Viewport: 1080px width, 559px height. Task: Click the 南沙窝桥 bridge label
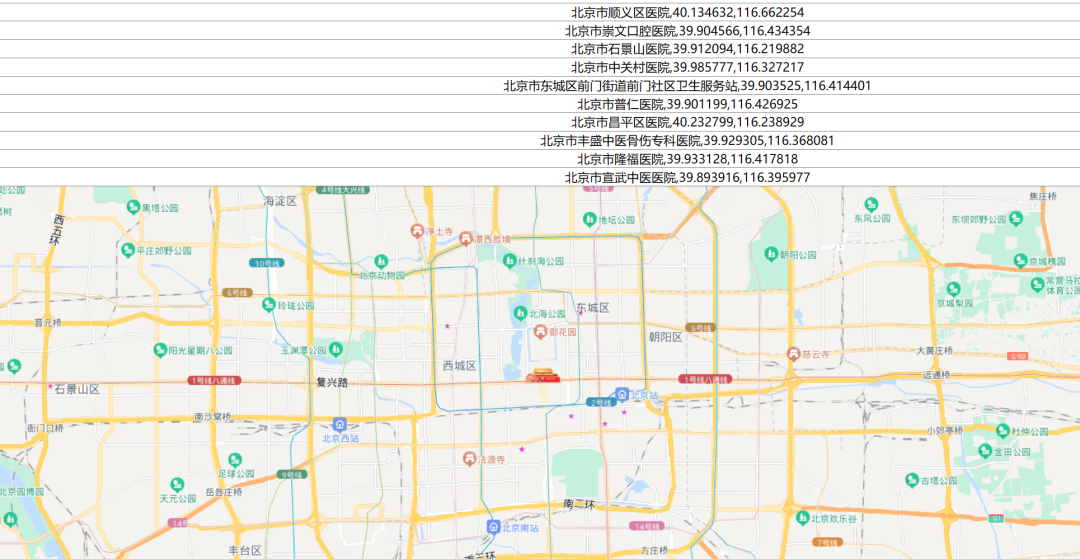213,416
